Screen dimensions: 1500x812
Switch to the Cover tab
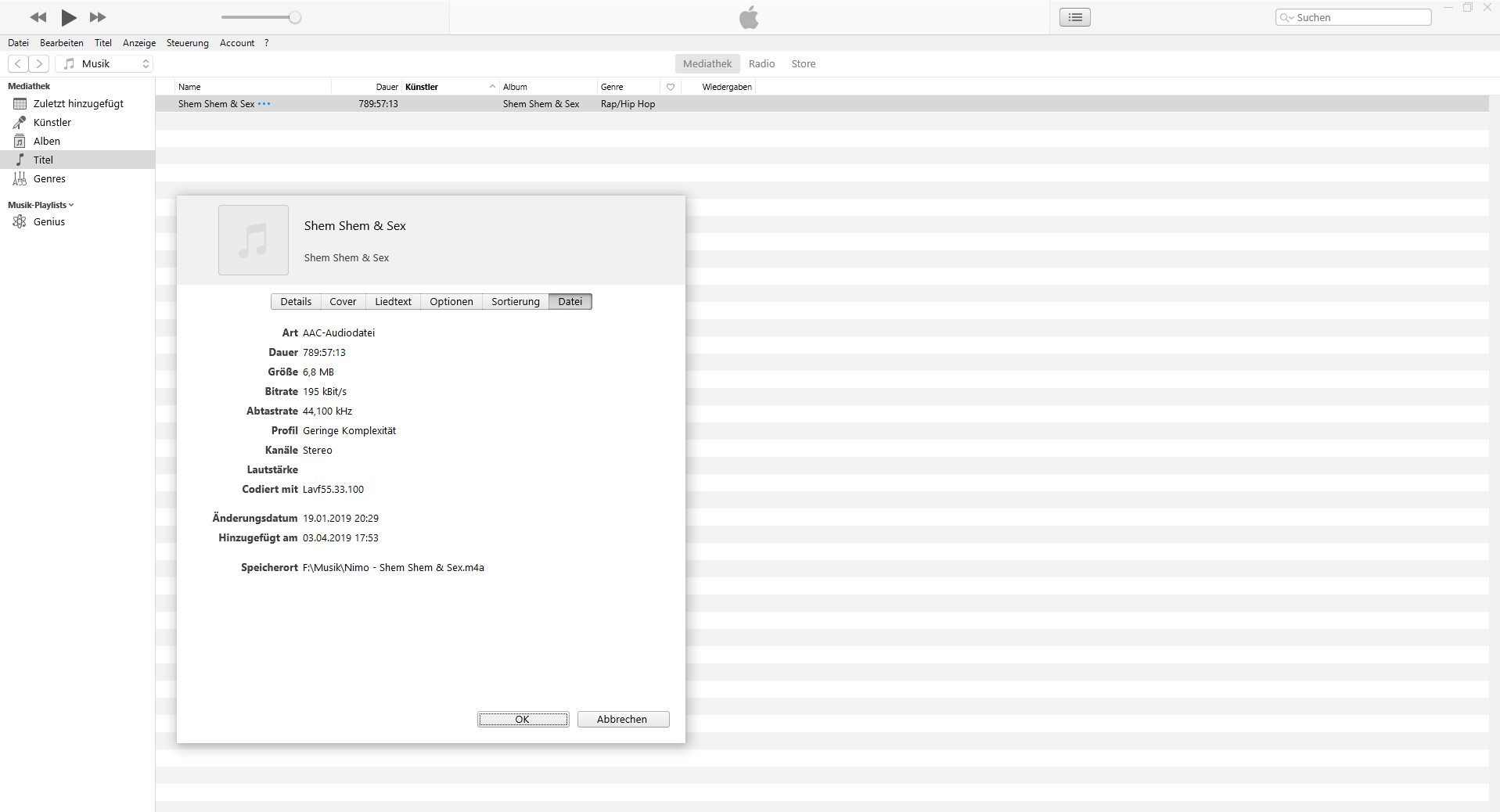click(343, 302)
